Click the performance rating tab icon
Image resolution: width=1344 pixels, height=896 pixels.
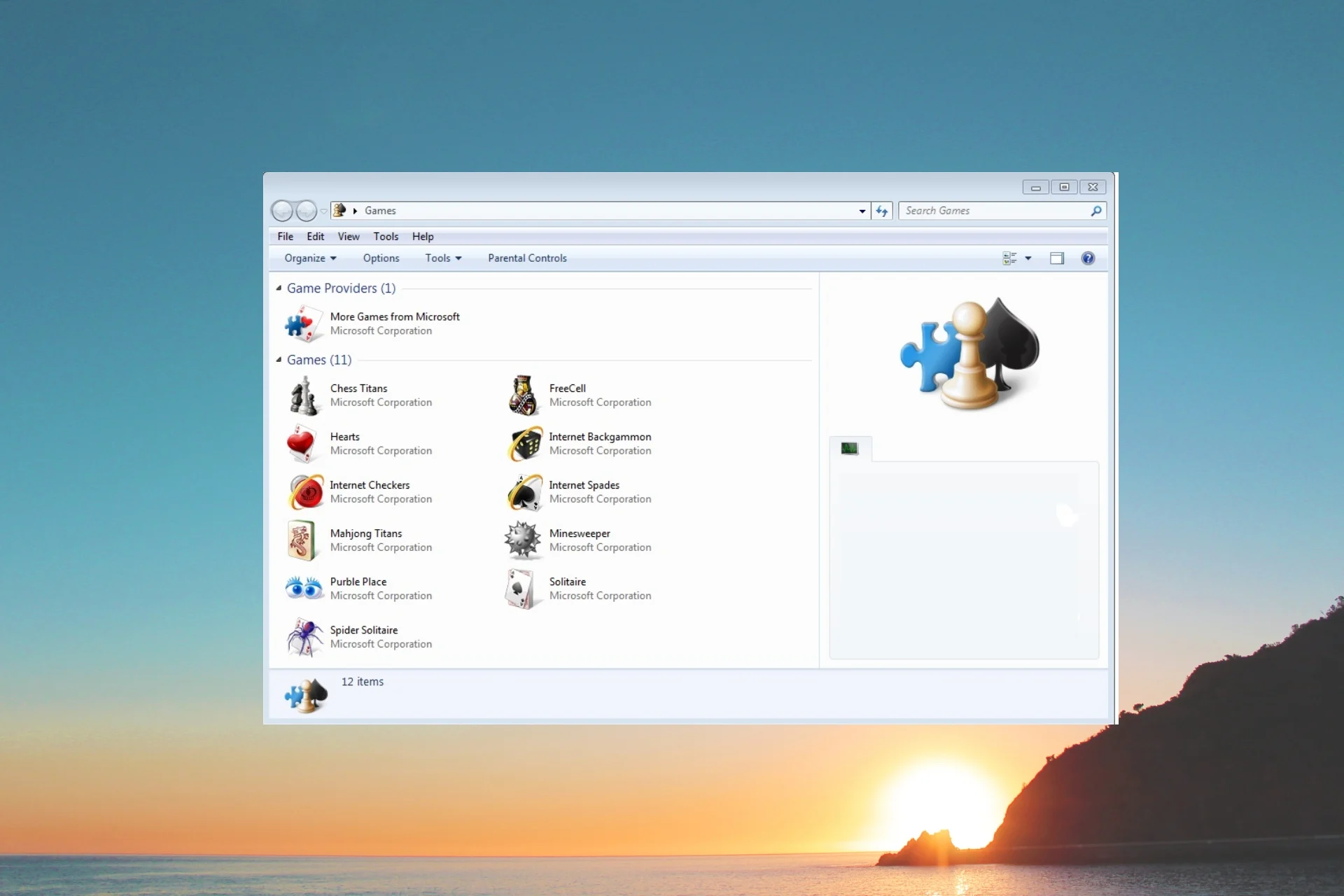[x=850, y=449]
